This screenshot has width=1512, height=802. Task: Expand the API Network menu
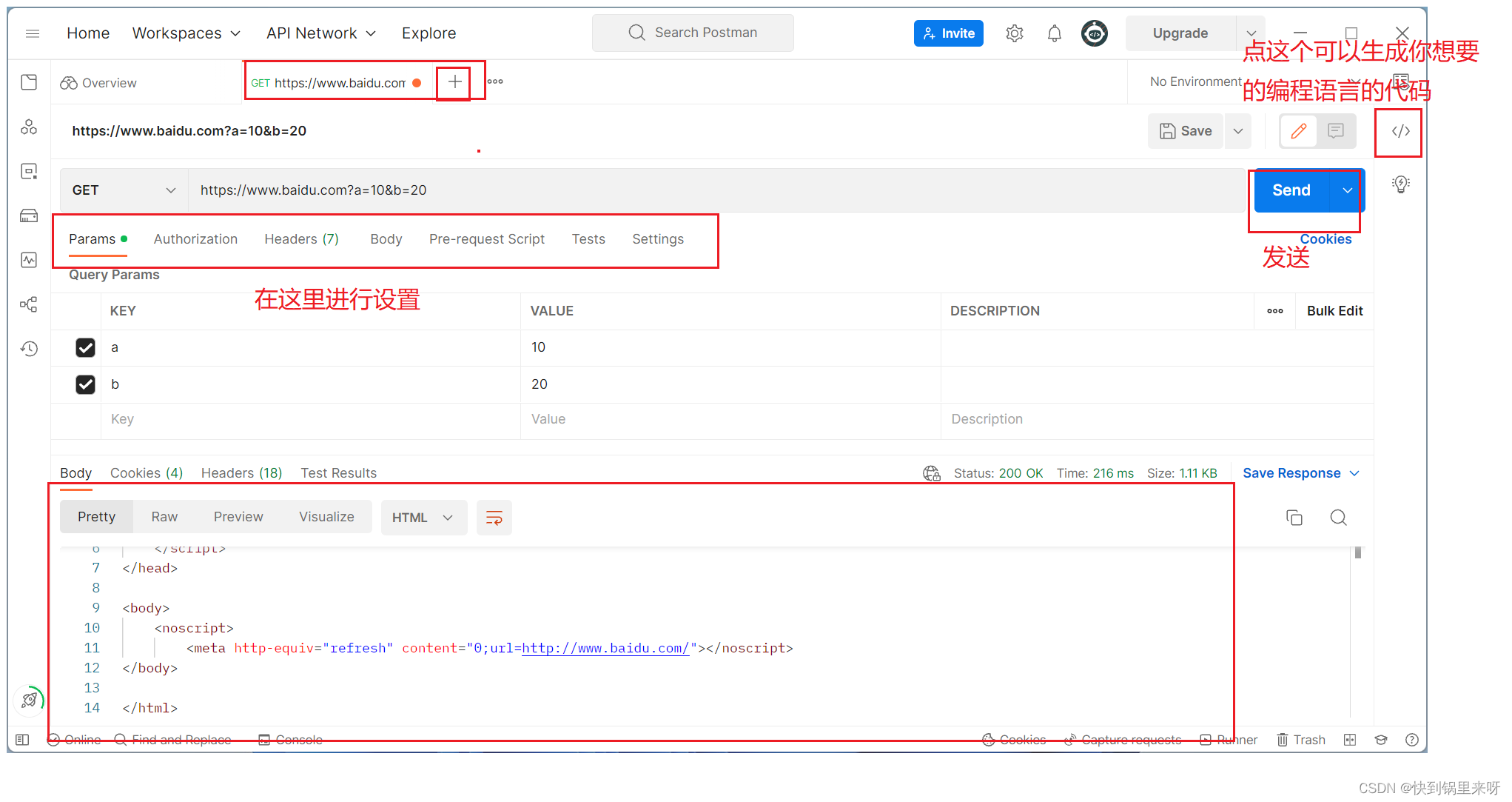pyautogui.click(x=320, y=33)
